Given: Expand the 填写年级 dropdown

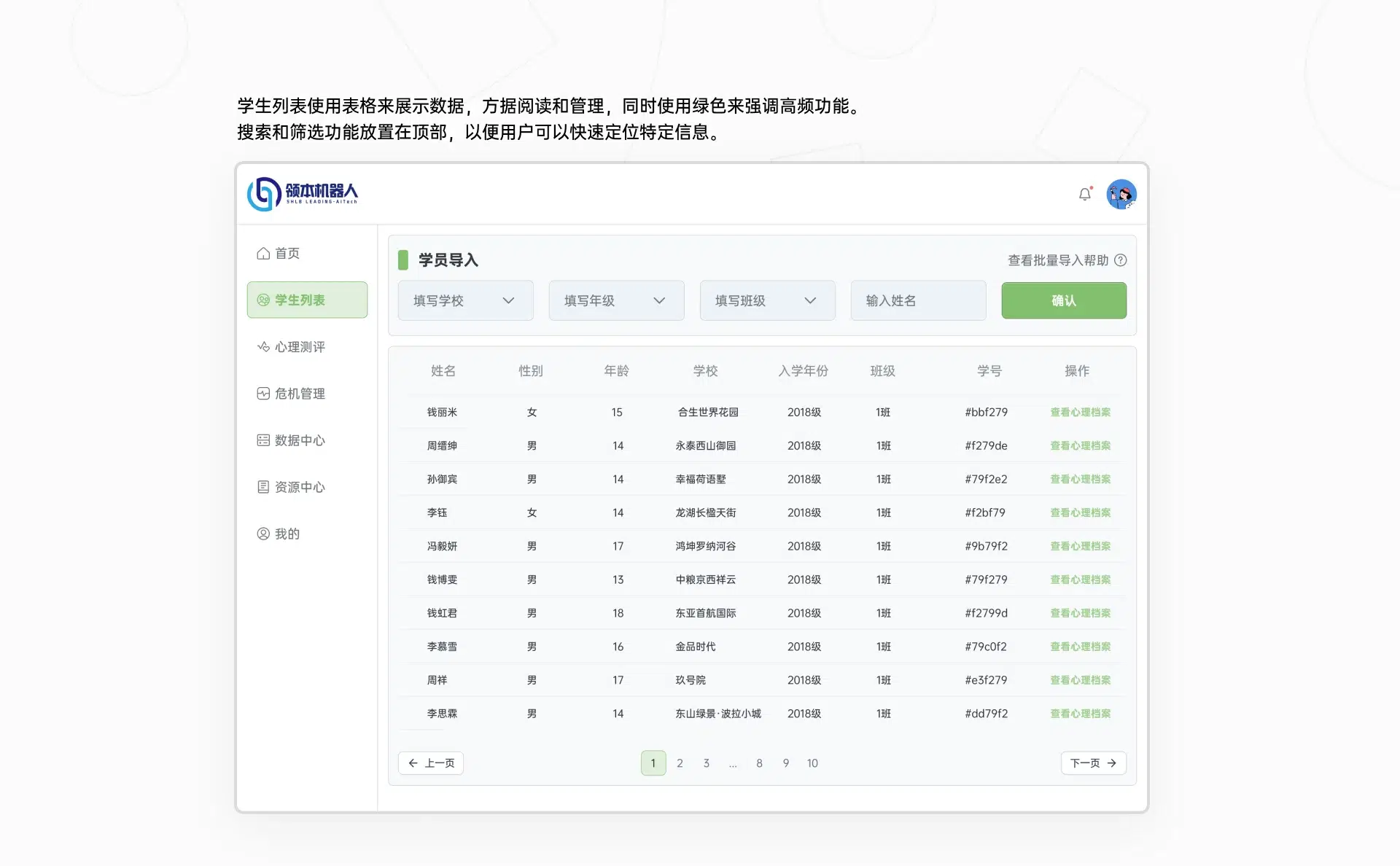Looking at the screenshot, I should [616, 300].
